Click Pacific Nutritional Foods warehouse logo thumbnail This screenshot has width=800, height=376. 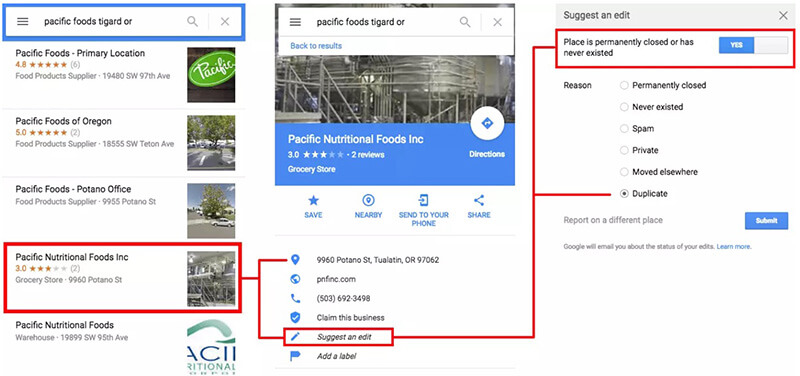coord(211,347)
